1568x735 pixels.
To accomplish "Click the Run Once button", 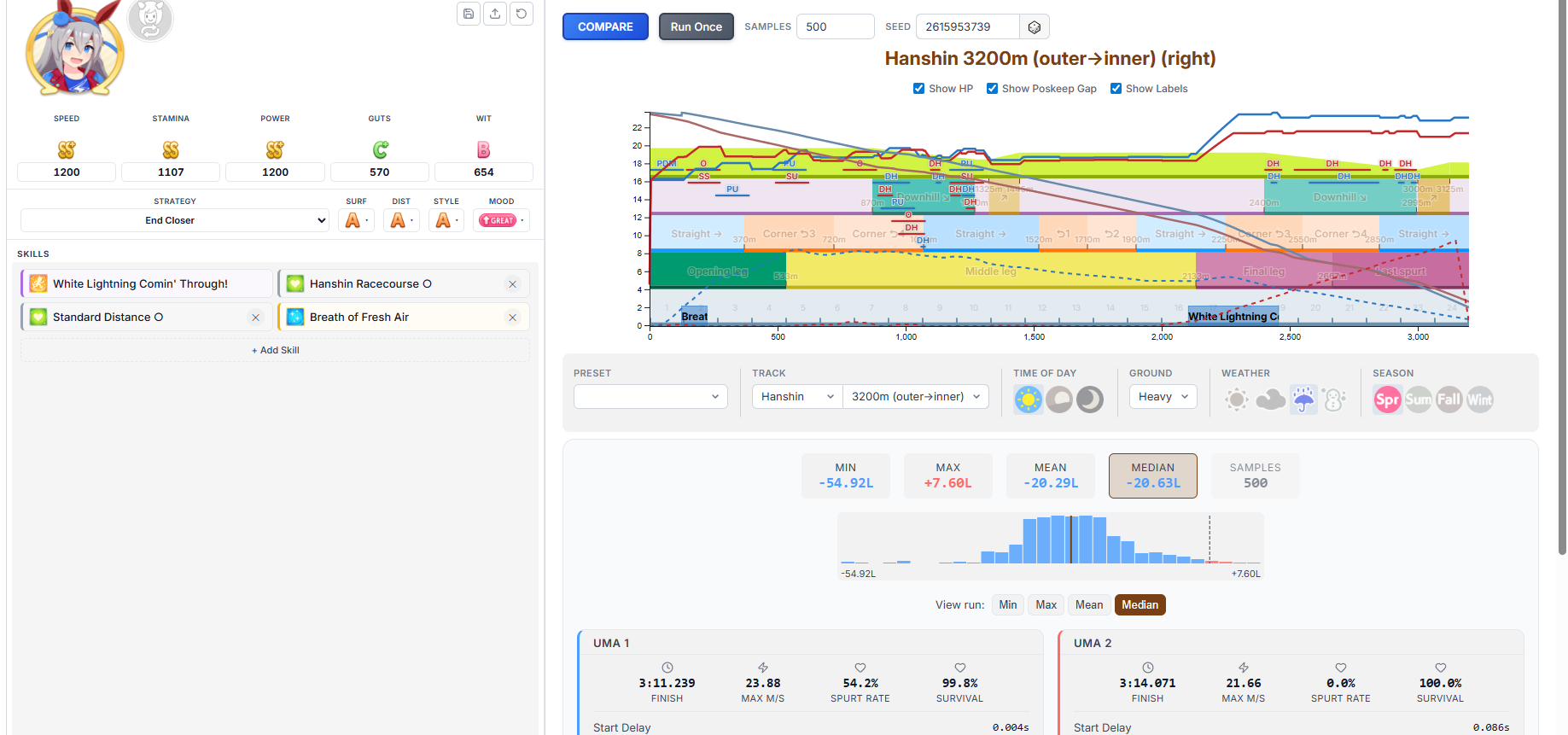I will pos(697,26).
